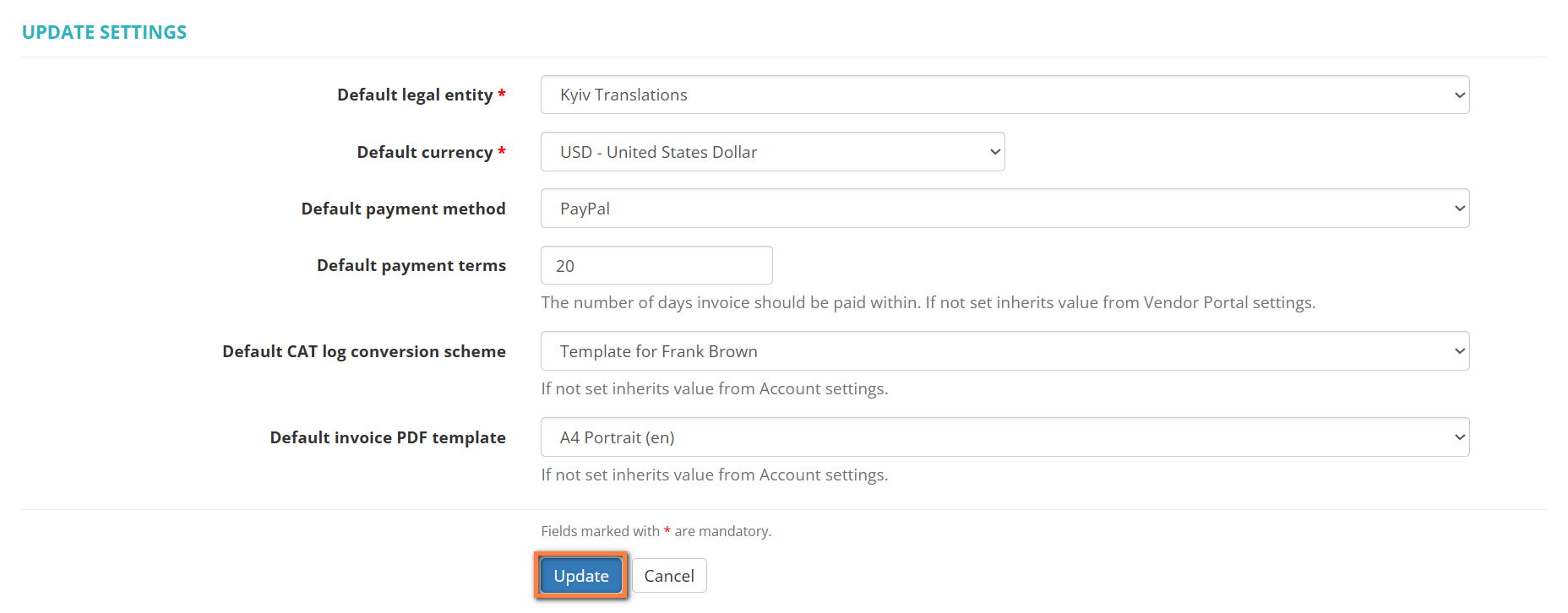Click the Default payment terms label
This screenshot has width=1568, height=613.
click(411, 266)
